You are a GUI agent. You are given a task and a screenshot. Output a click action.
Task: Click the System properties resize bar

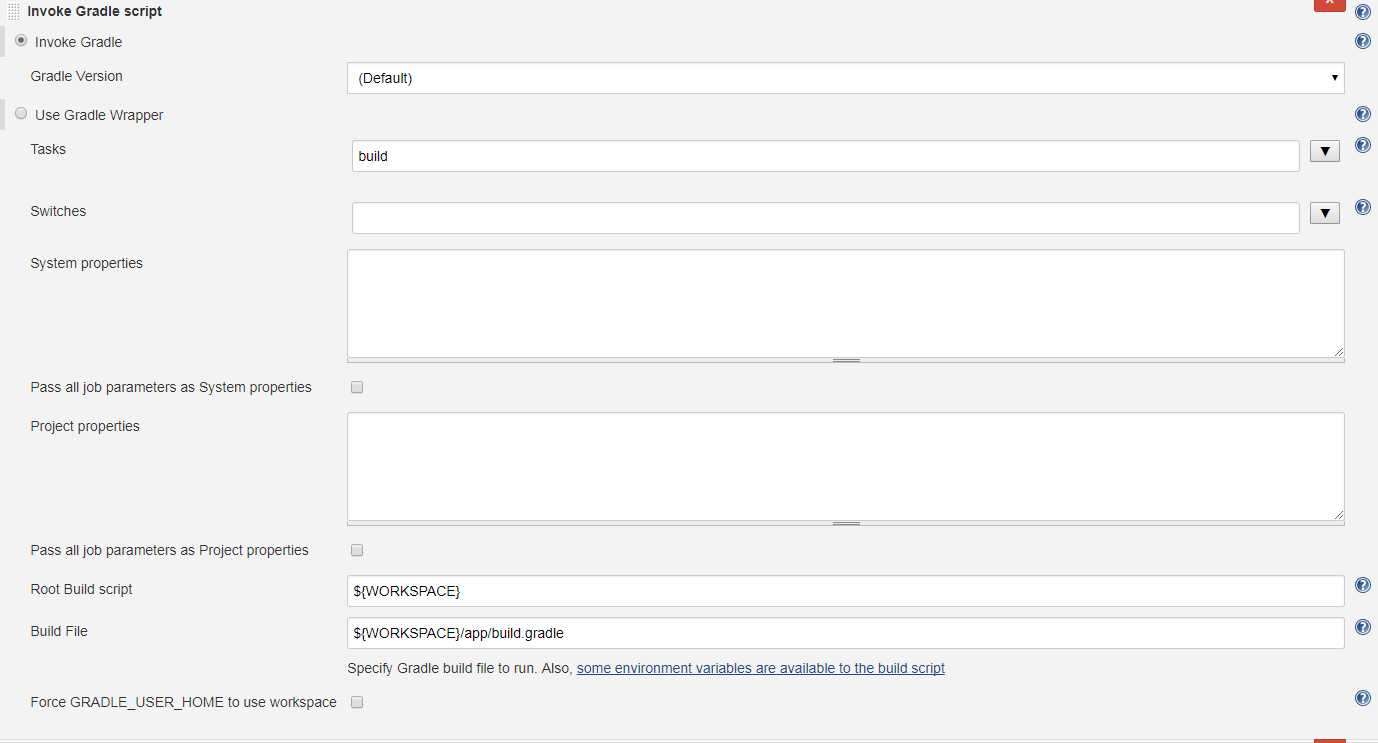coord(845,360)
